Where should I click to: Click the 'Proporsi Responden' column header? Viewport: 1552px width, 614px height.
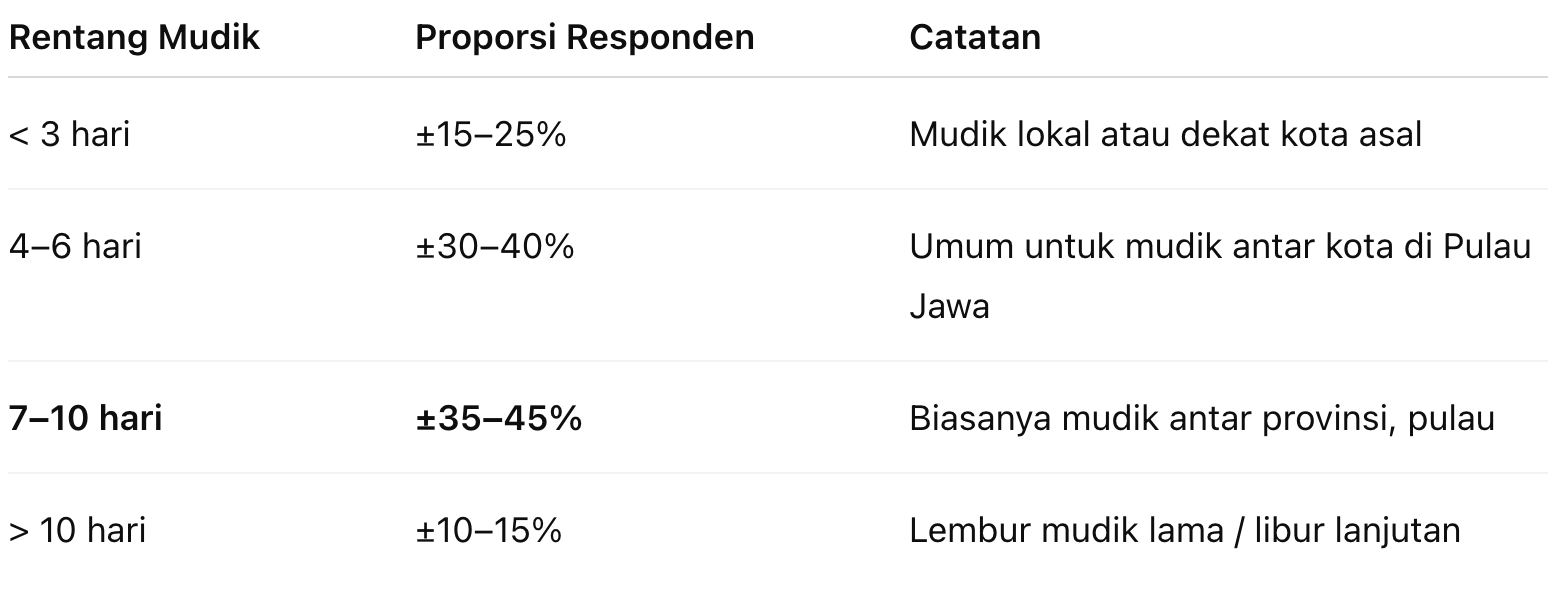[x=584, y=37]
